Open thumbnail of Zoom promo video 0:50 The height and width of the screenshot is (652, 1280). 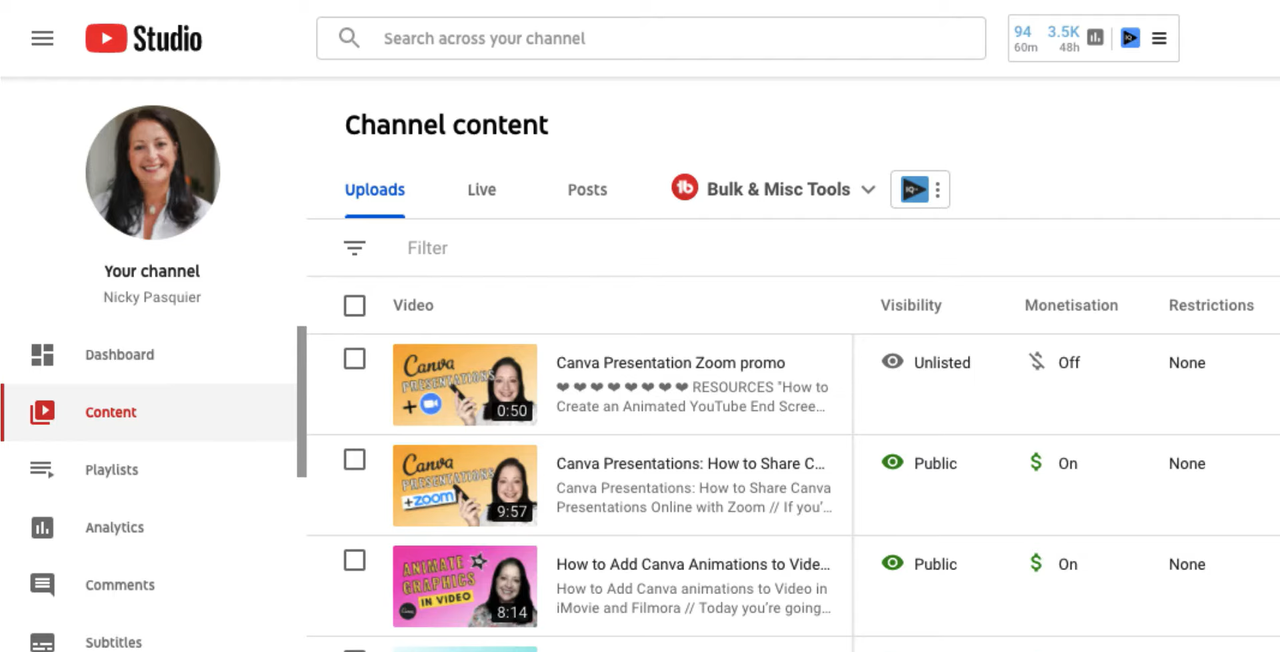pyautogui.click(x=464, y=385)
